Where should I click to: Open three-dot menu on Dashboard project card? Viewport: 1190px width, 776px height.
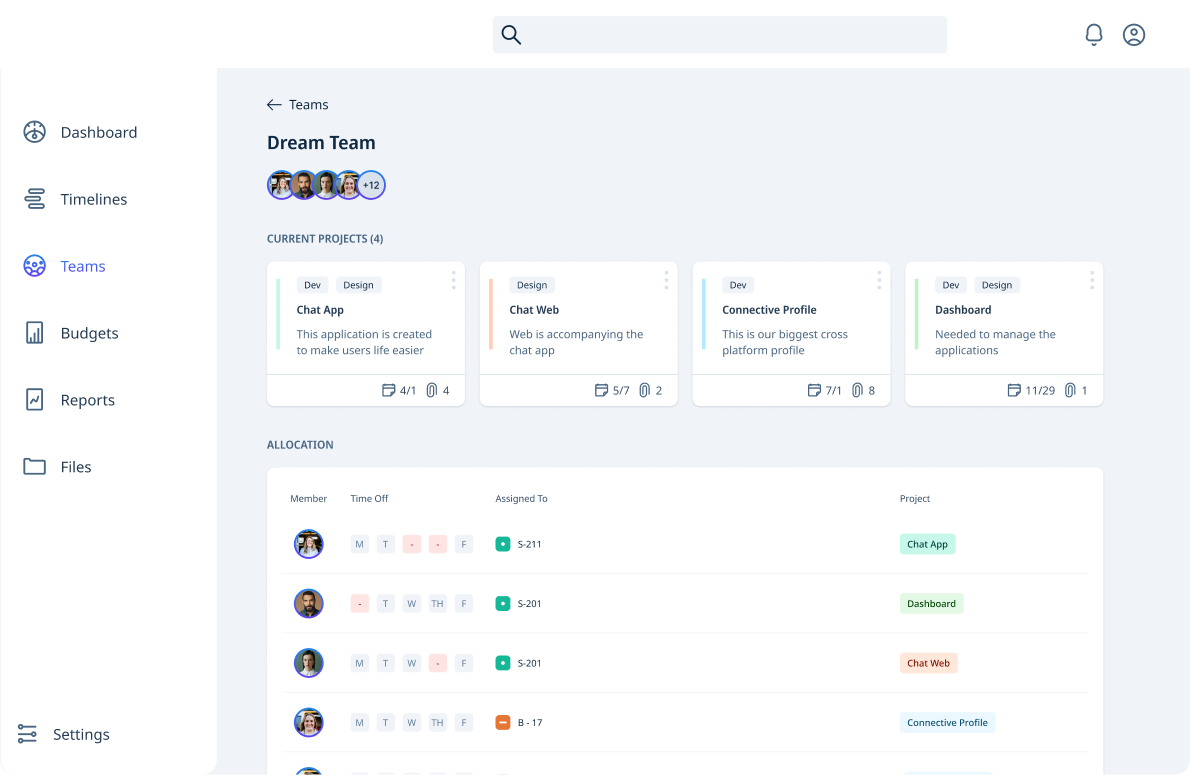[1092, 280]
